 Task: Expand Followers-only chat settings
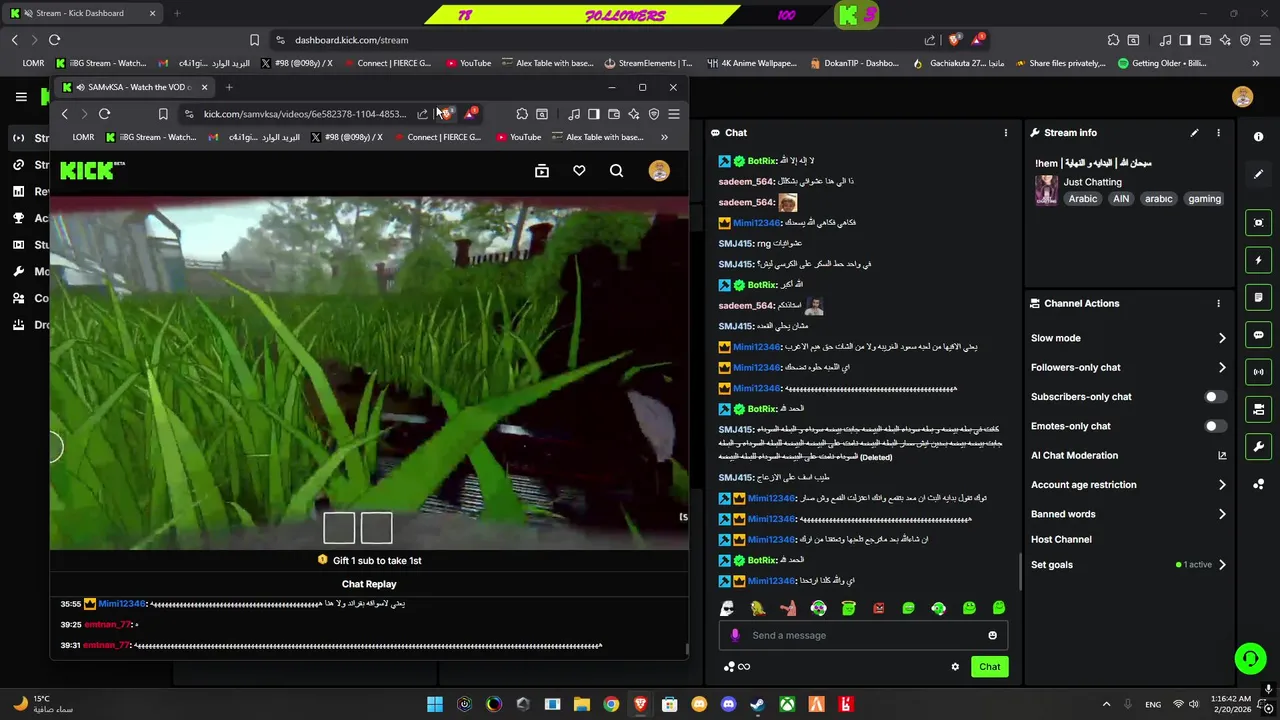tap(1128, 367)
